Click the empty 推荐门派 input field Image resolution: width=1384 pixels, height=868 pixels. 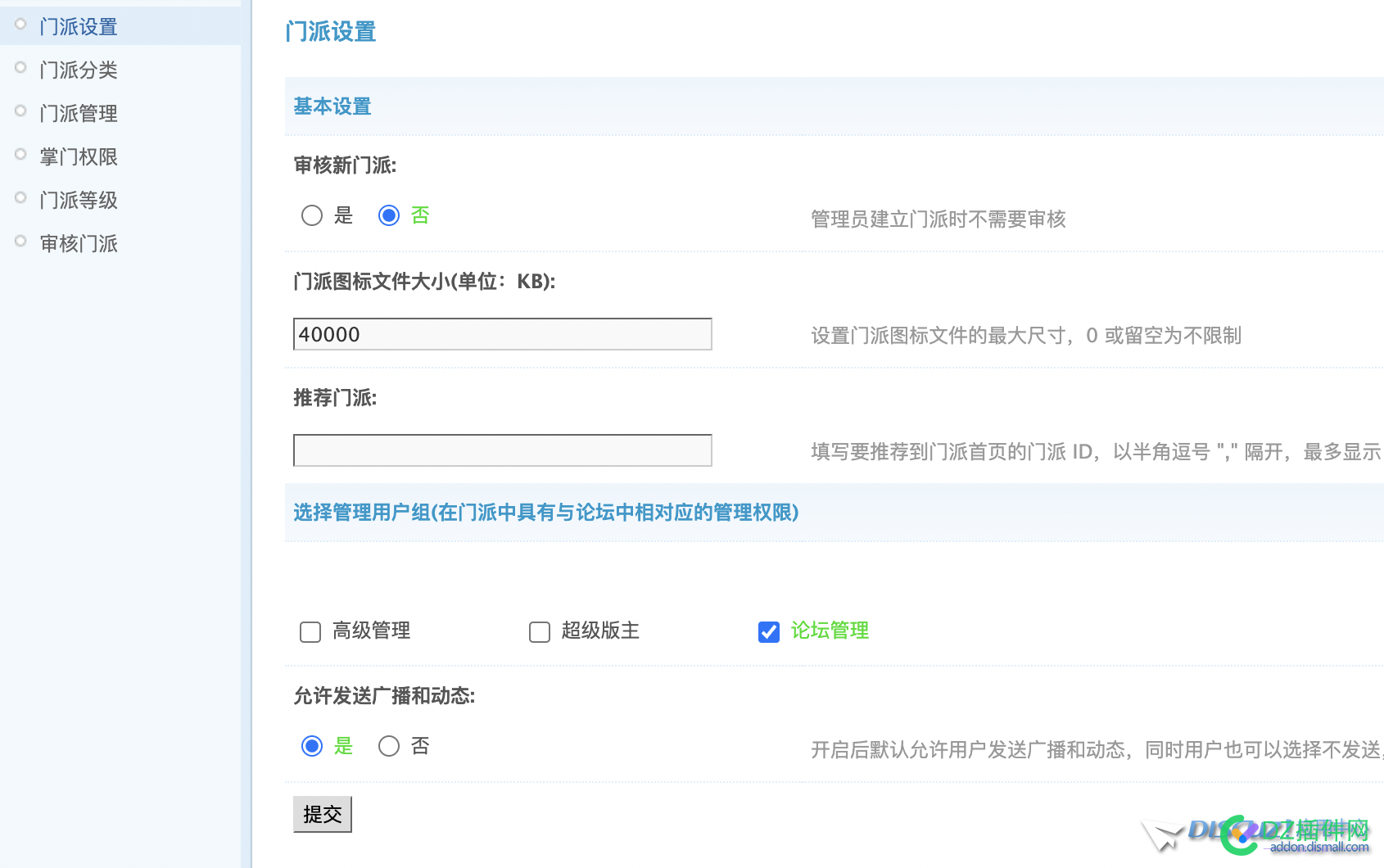click(x=503, y=450)
